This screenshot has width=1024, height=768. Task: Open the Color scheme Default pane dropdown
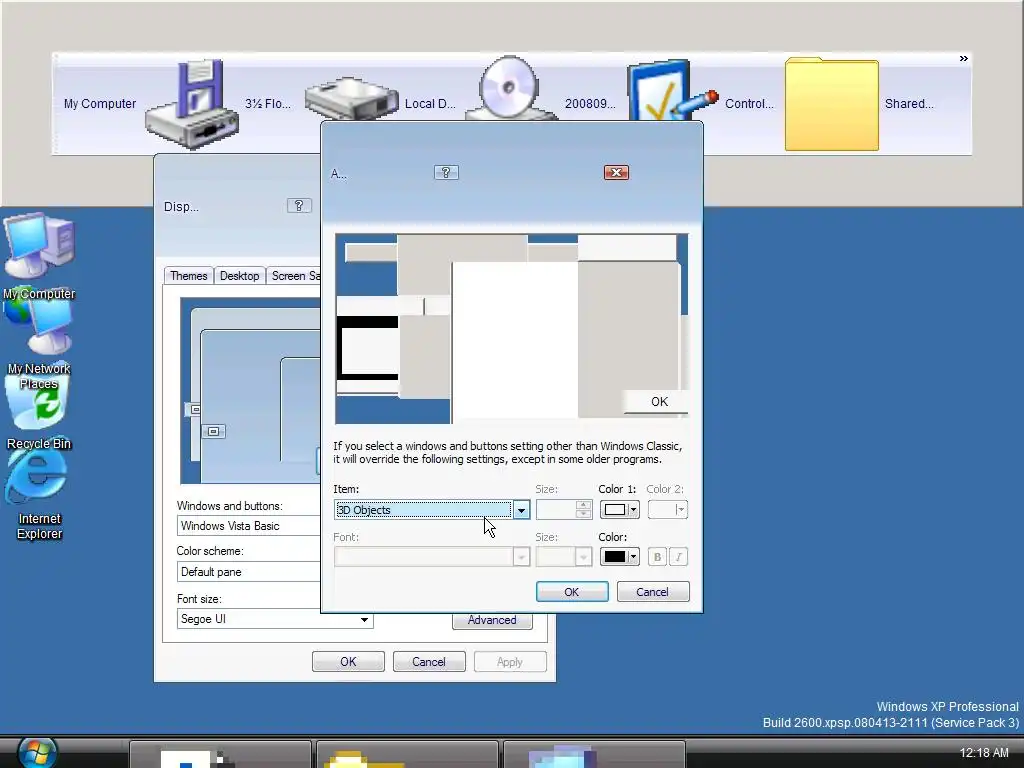[248, 572]
